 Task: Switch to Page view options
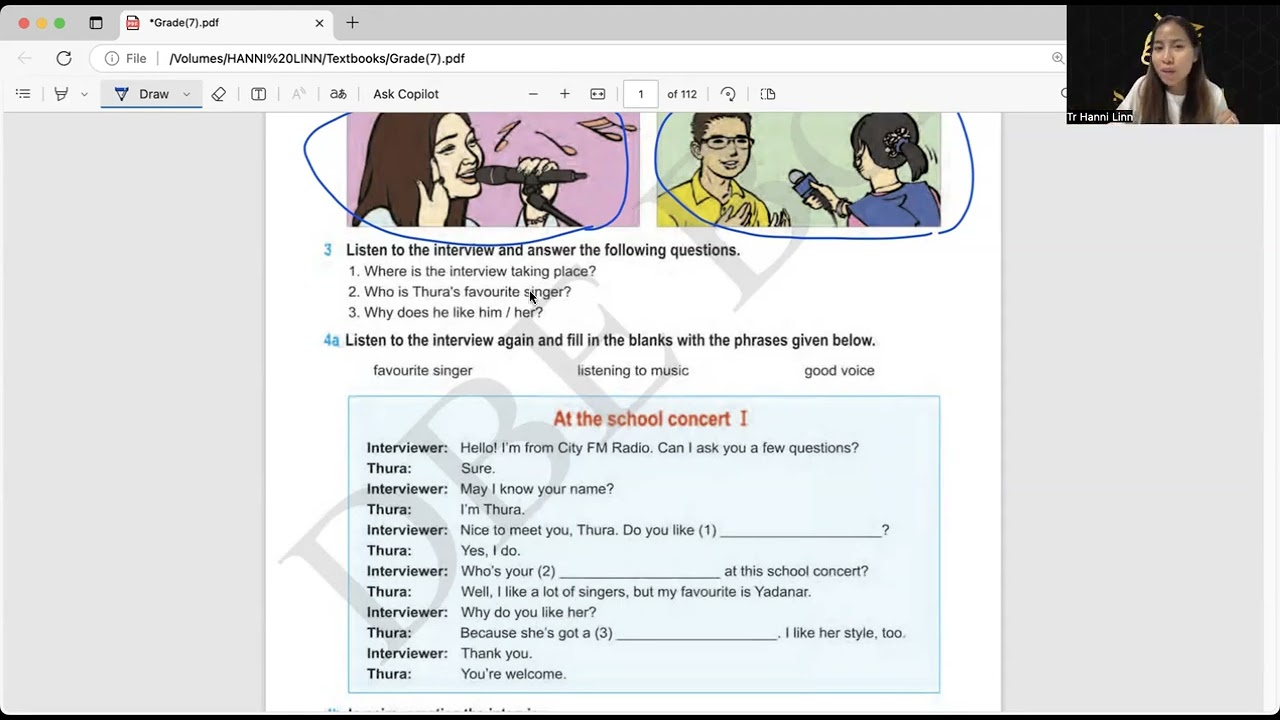click(768, 94)
